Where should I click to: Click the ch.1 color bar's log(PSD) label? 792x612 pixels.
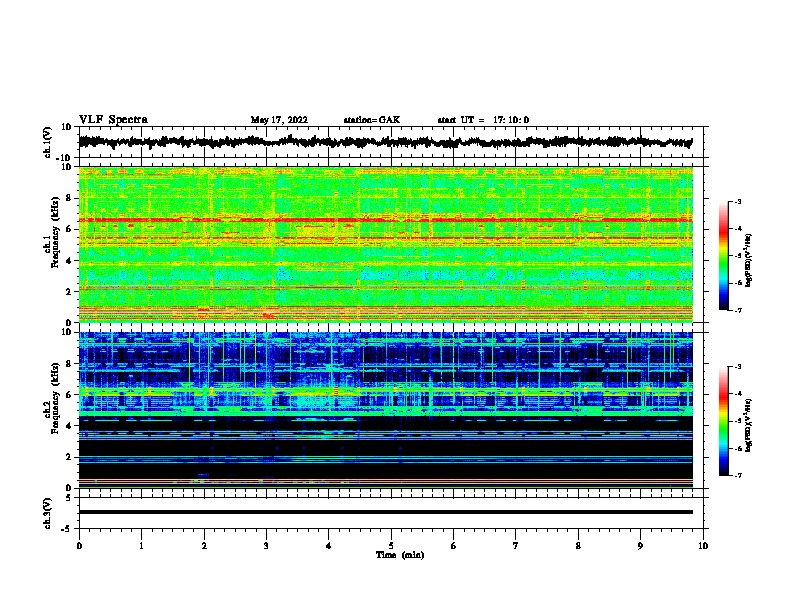(749, 260)
